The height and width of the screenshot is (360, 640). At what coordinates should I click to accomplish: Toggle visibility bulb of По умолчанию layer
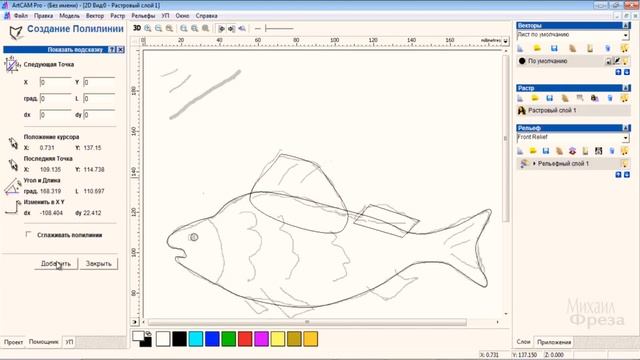[x=625, y=61]
